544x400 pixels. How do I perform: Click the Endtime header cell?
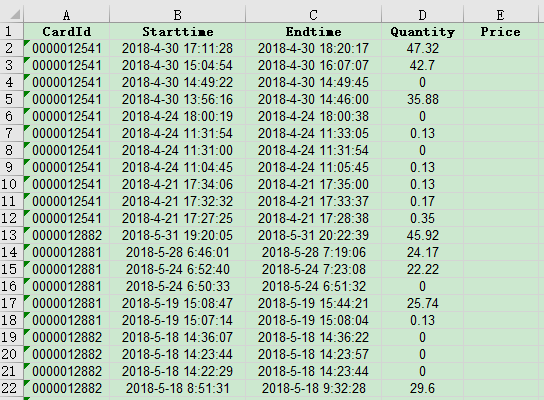[x=313, y=32]
